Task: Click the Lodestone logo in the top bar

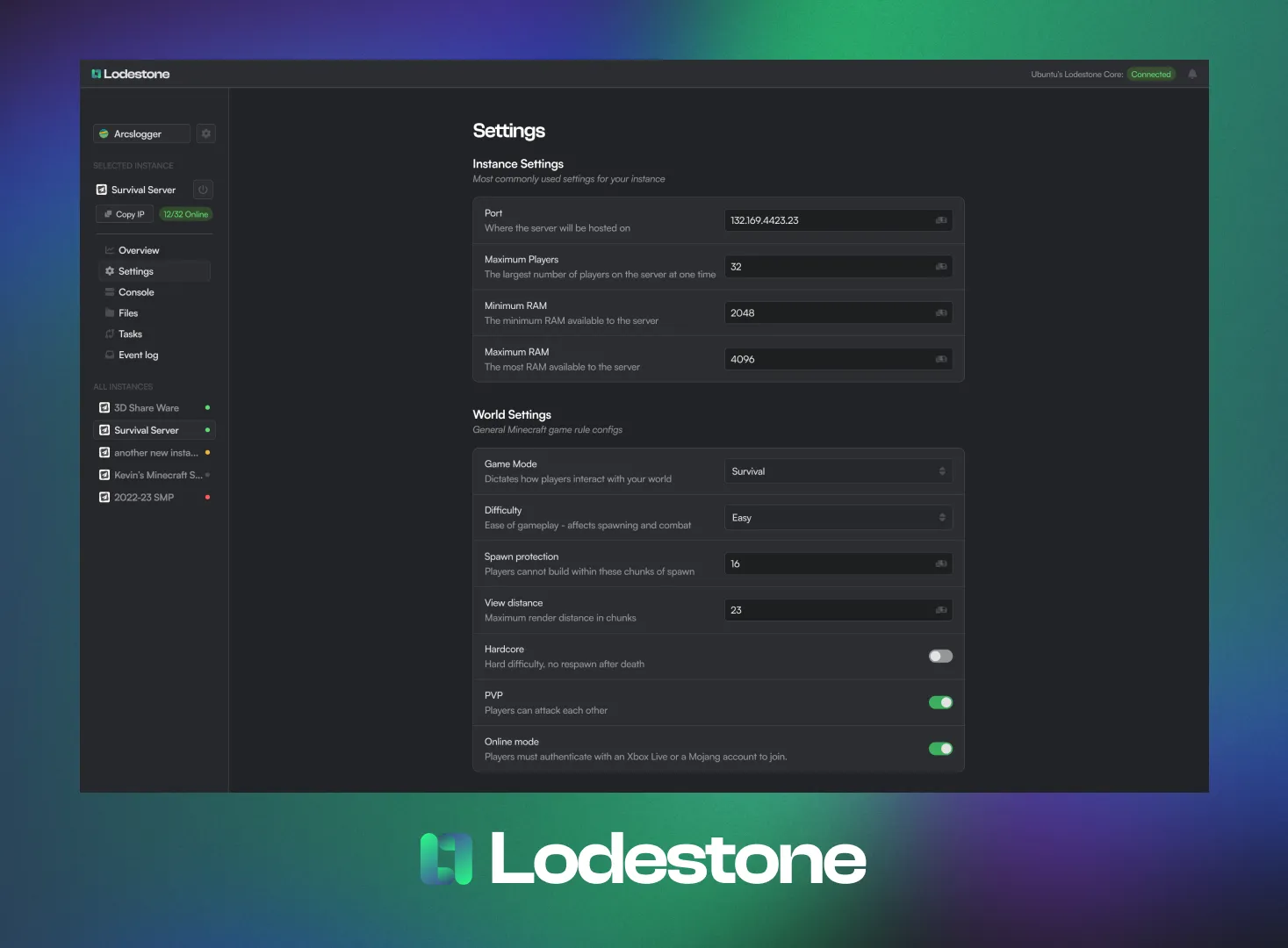Action: coord(129,74)
